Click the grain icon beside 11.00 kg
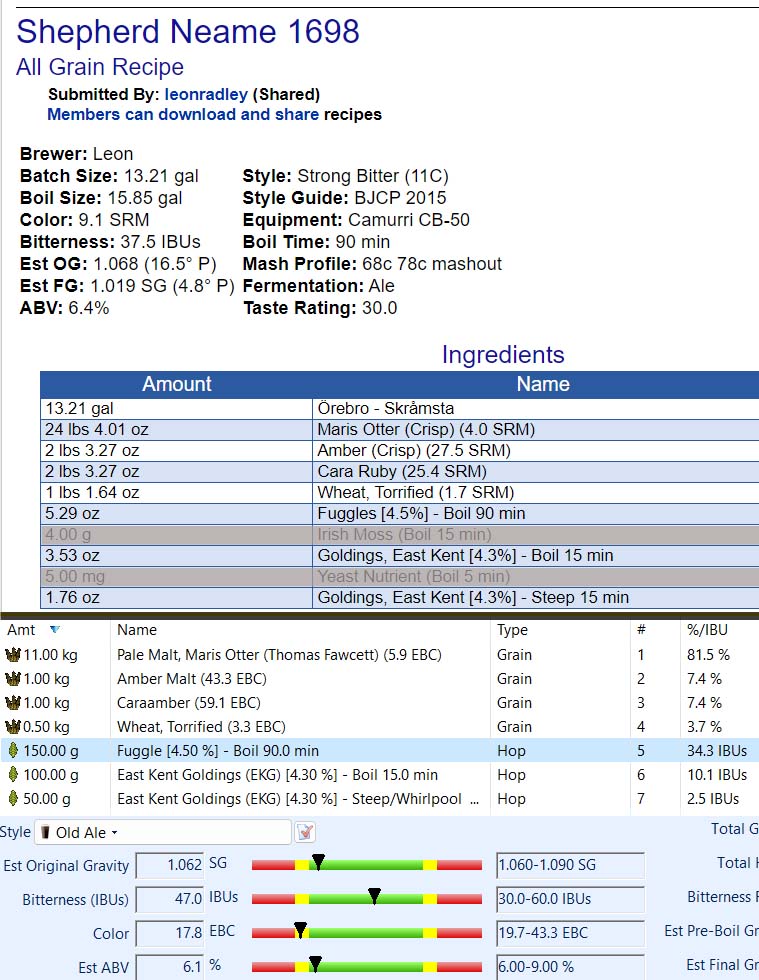 click(13, 655)
